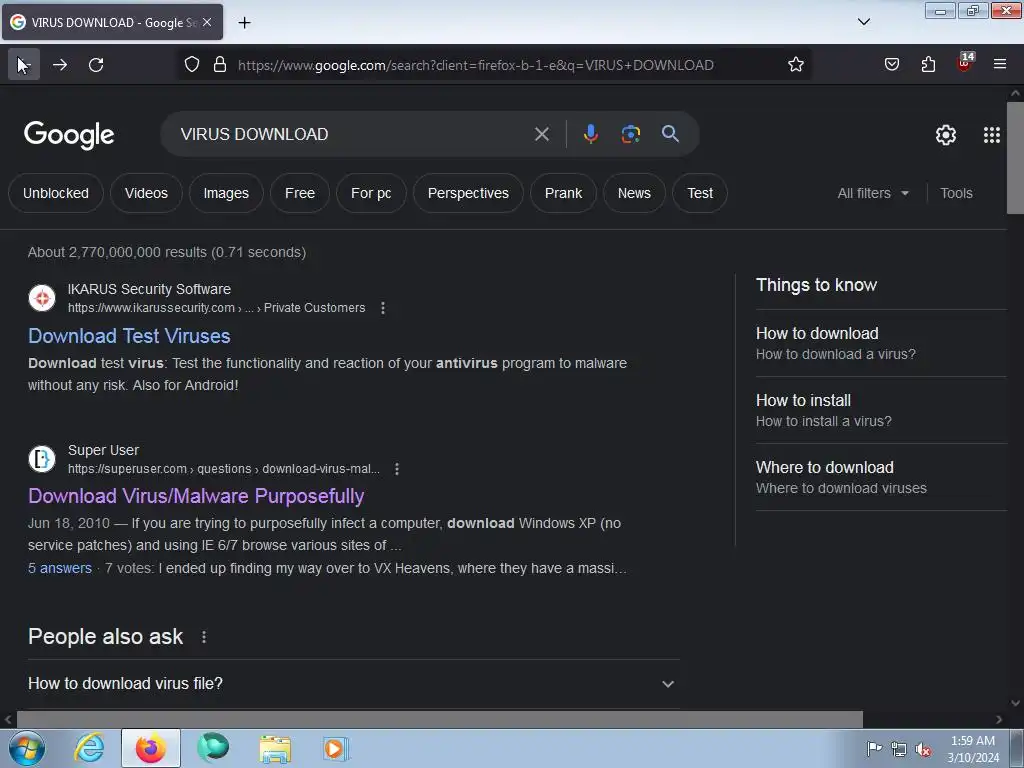Viewport: 1024px width, 768px height.
Task: Open the Windows Start menu
Action: point(27,748)
